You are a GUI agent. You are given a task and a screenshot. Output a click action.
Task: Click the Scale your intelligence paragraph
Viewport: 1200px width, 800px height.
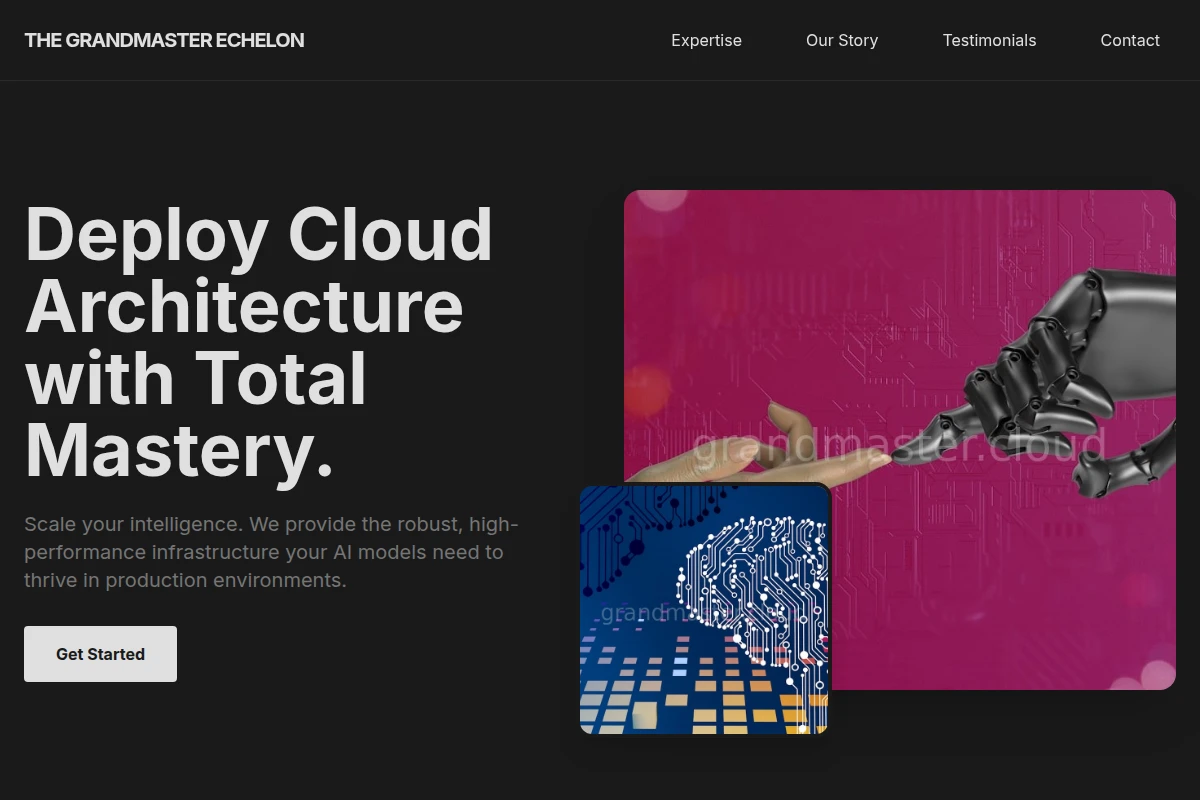[x=272, y=552]
